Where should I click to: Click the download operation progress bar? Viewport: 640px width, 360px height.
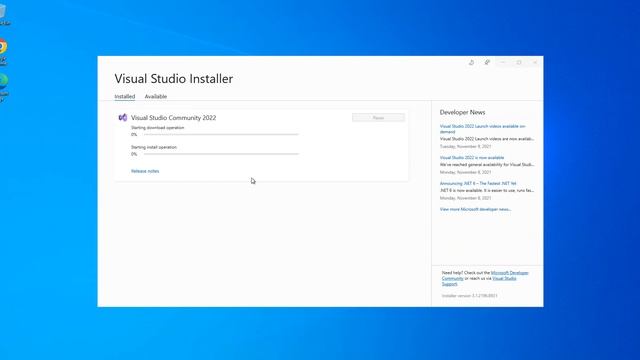221,134
